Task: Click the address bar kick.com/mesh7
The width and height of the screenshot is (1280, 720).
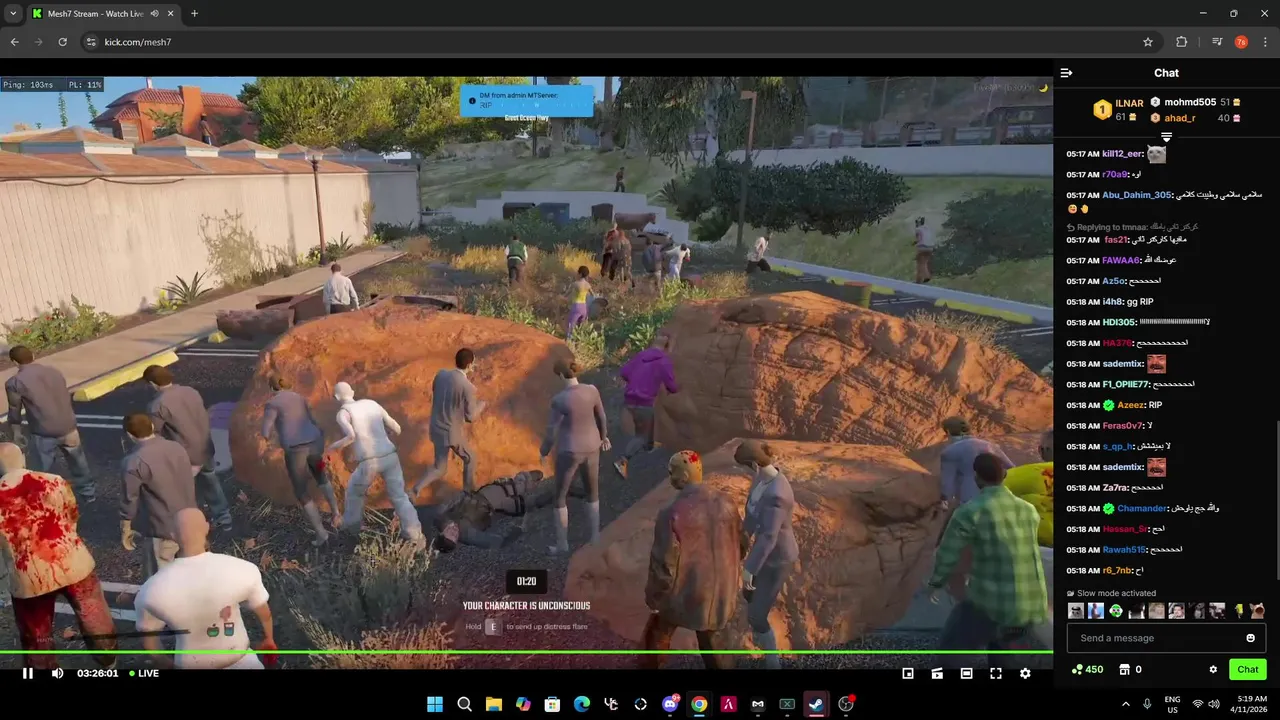Action: tap(138, 42)
